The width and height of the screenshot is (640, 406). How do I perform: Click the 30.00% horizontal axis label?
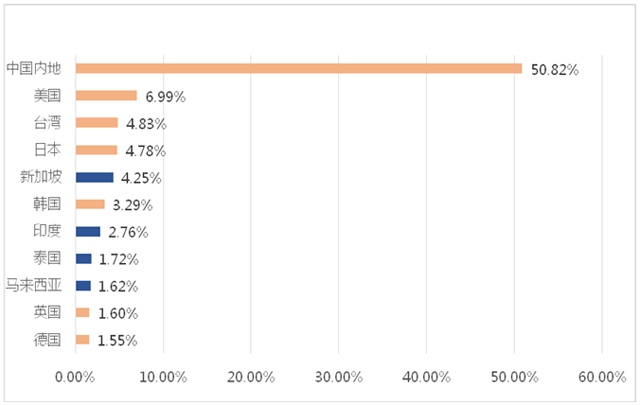(338, 377)
